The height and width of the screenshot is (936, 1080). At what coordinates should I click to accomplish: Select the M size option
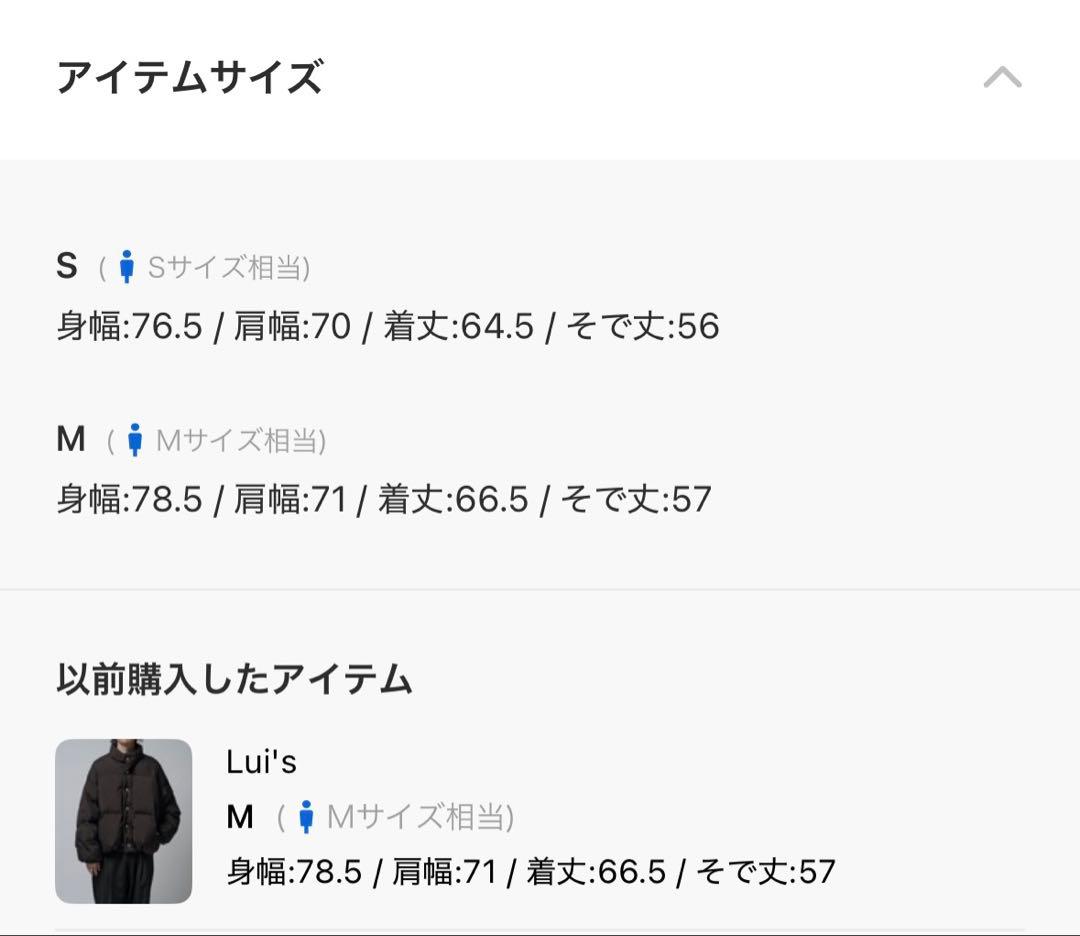click(69, 437)
